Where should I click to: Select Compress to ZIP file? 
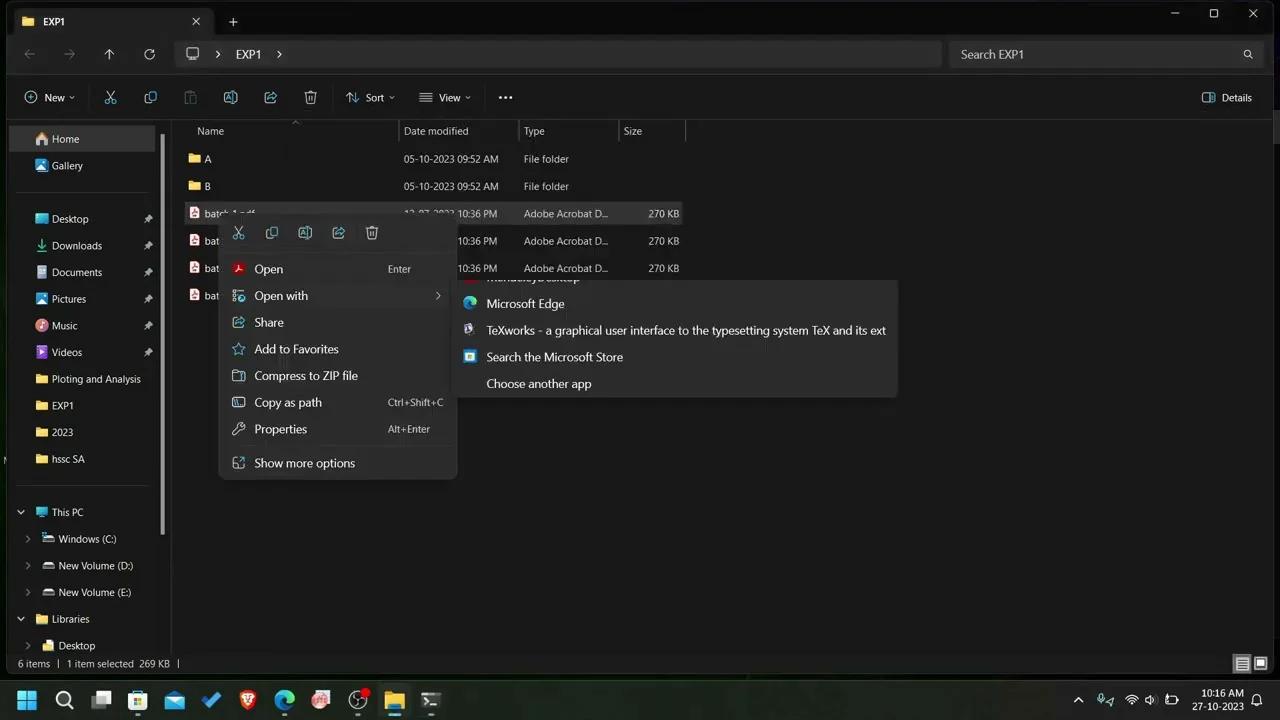point(305,376)
